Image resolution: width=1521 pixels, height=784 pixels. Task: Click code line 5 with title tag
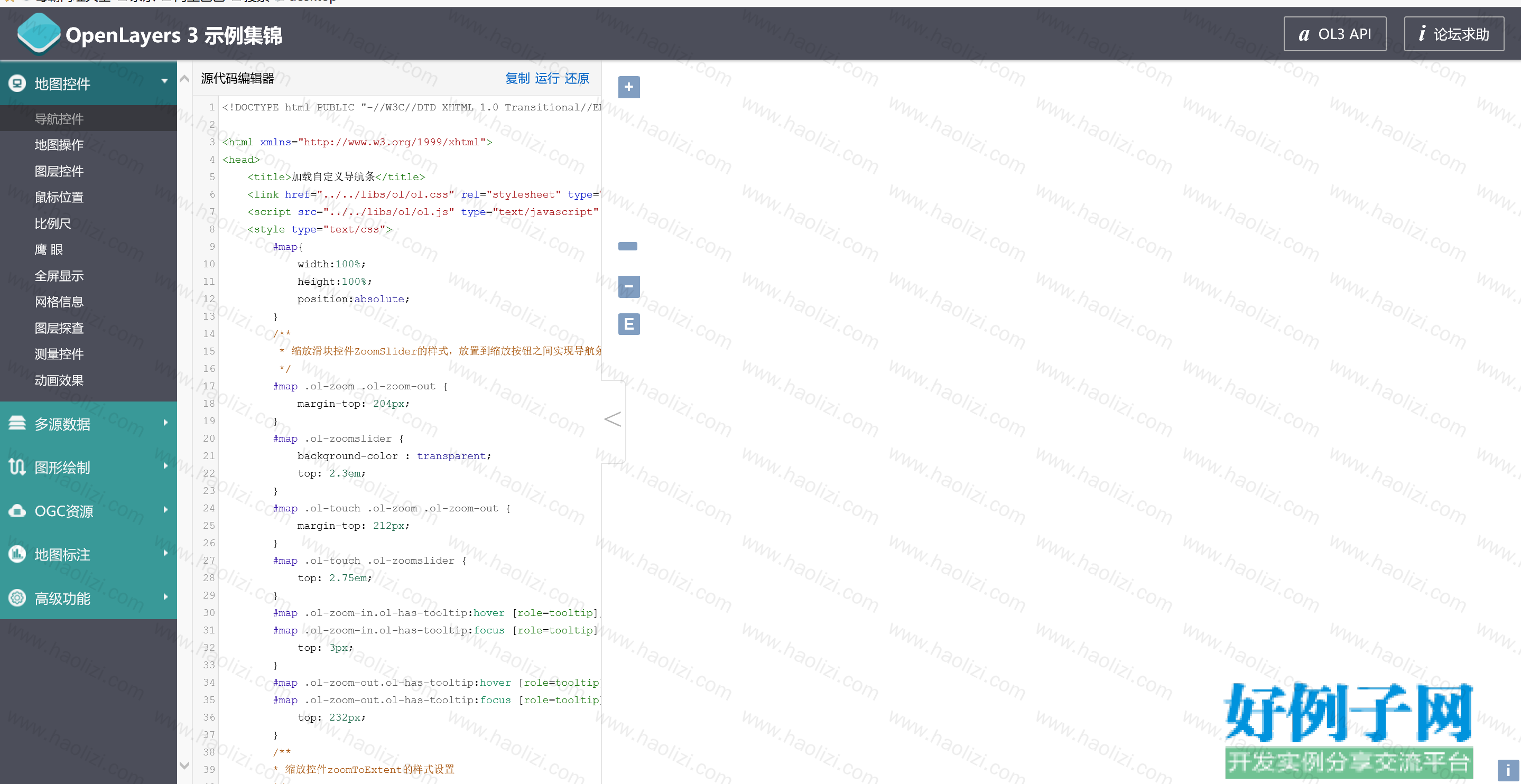[x=336, y=176]
